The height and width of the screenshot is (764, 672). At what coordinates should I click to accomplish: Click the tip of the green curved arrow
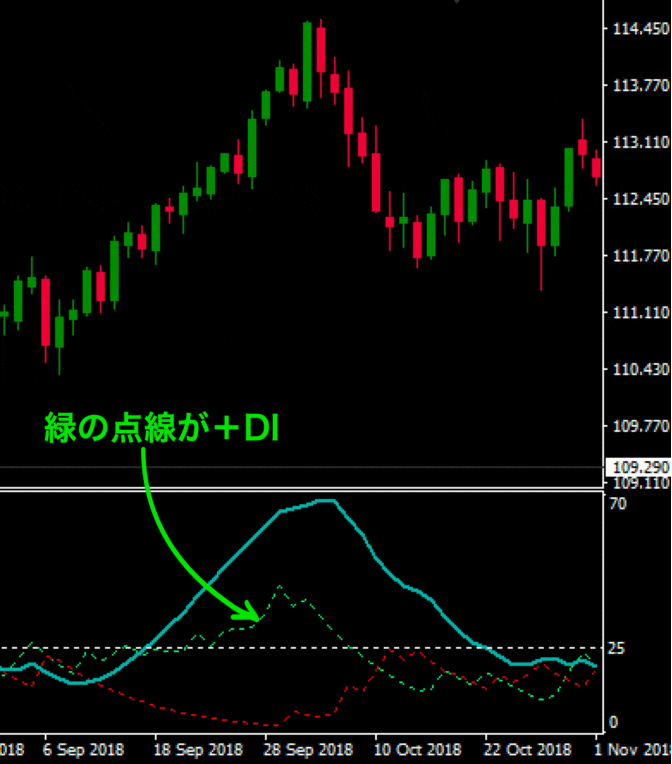coord(258,617)
